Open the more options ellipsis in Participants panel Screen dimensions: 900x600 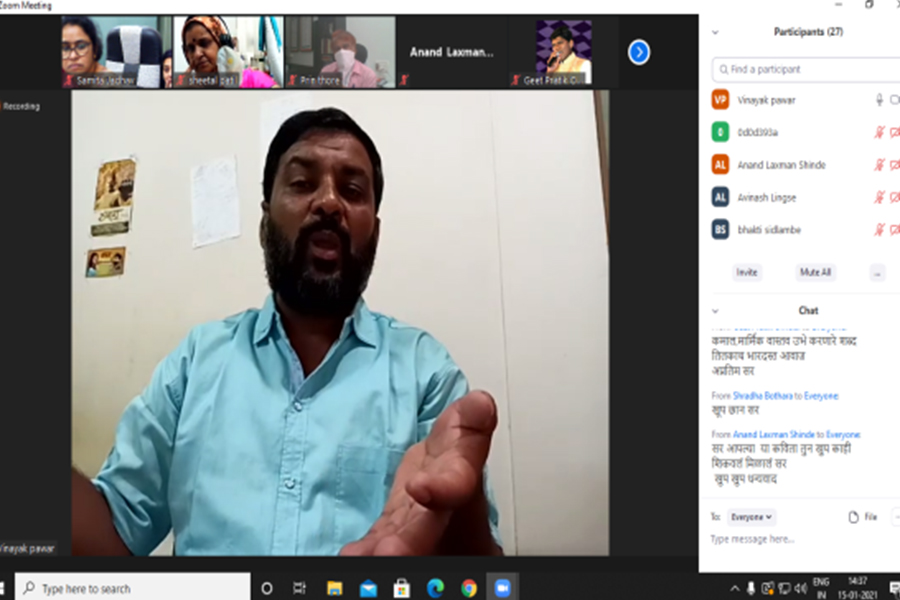click(x=877, y=273)
